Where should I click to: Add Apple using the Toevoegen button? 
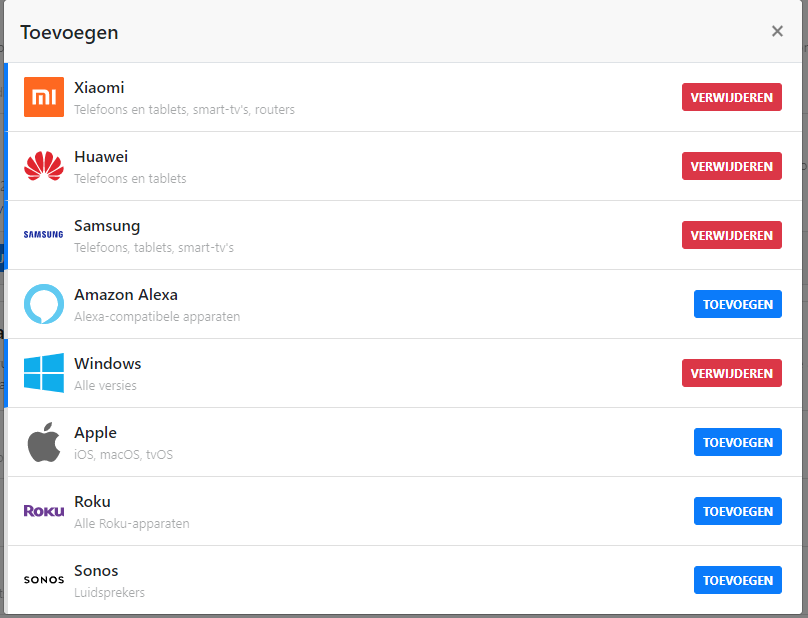point(737,442)
